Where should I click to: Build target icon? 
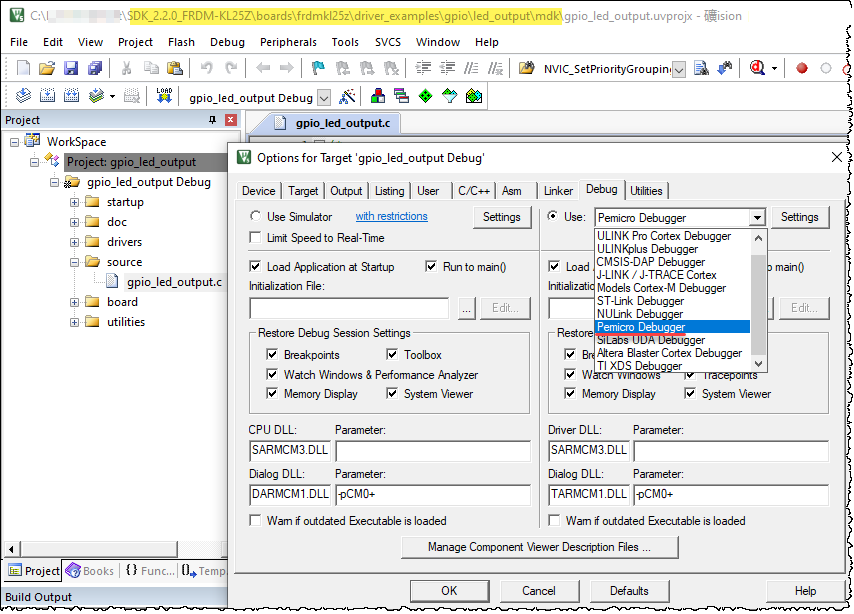(x=47, y=96)
